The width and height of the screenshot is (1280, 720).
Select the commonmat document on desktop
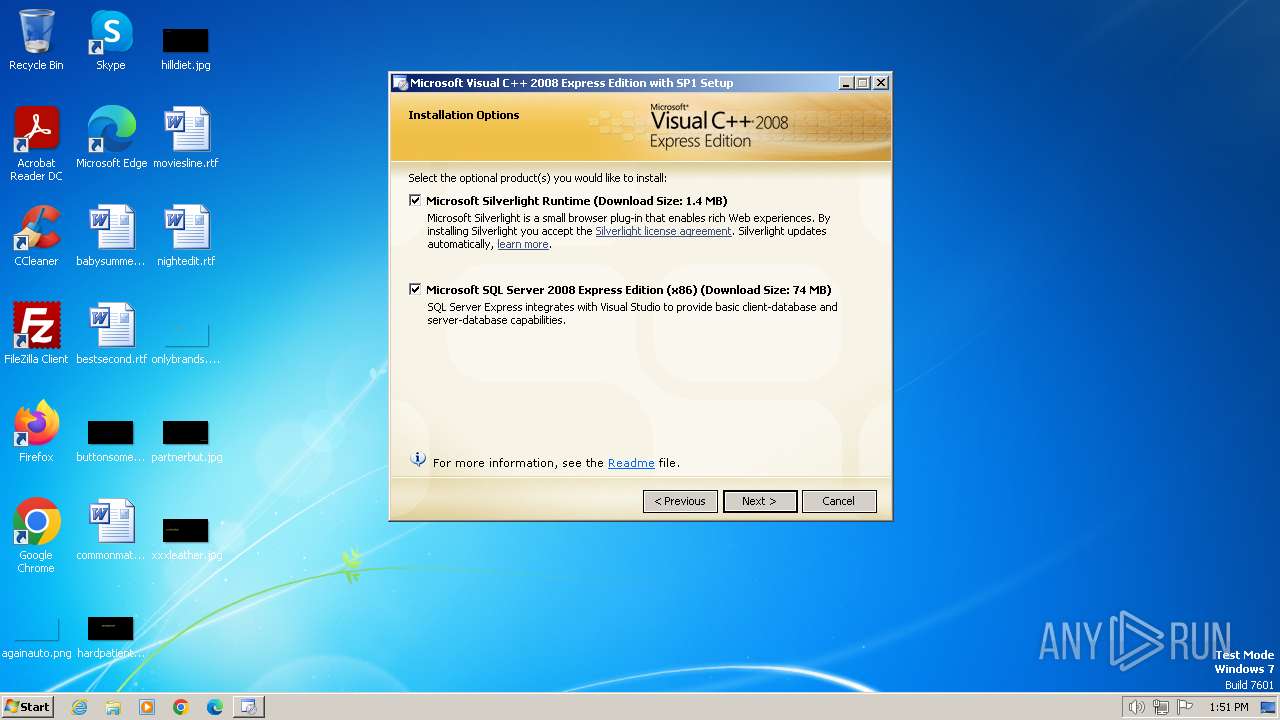[111, 530]
